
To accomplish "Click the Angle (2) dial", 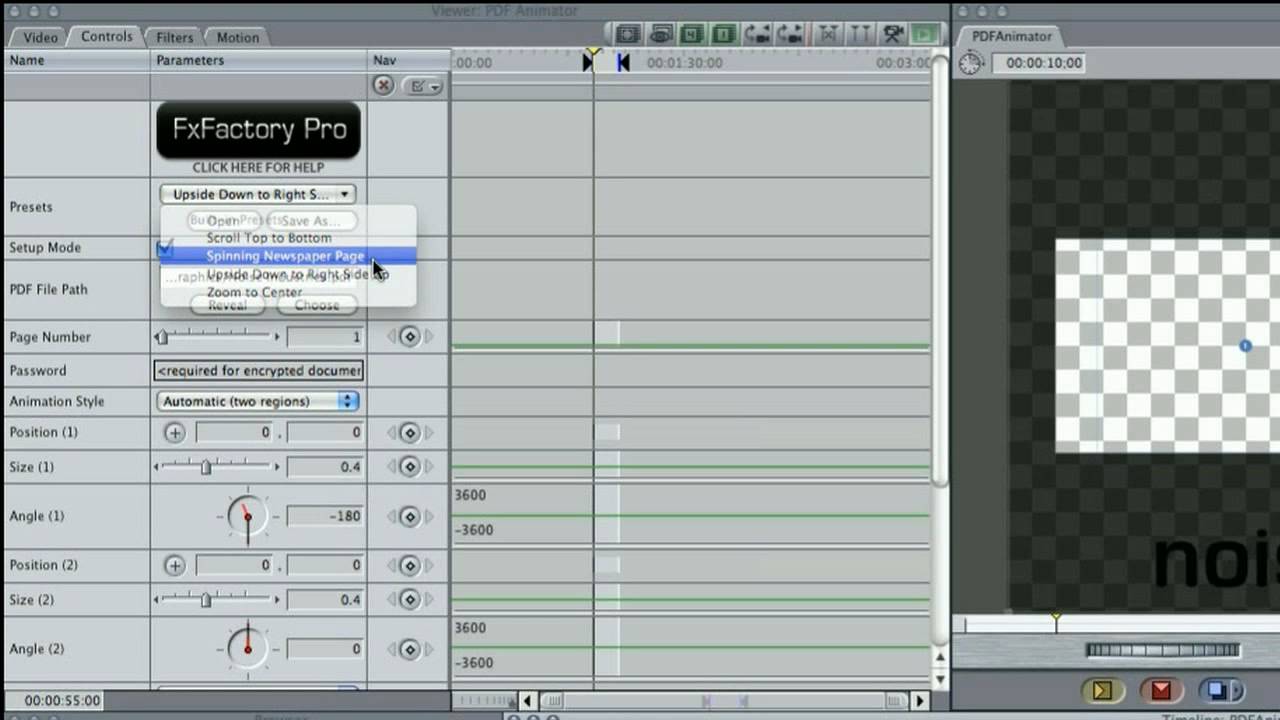I will pos(247,649).
